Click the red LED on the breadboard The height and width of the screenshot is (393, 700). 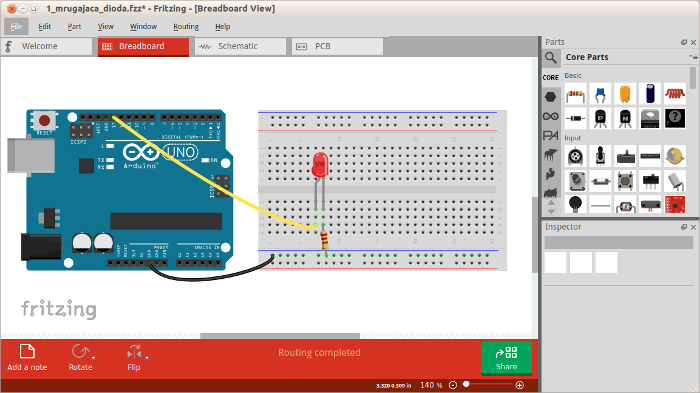pyautogui.click(x=320, y=165)
